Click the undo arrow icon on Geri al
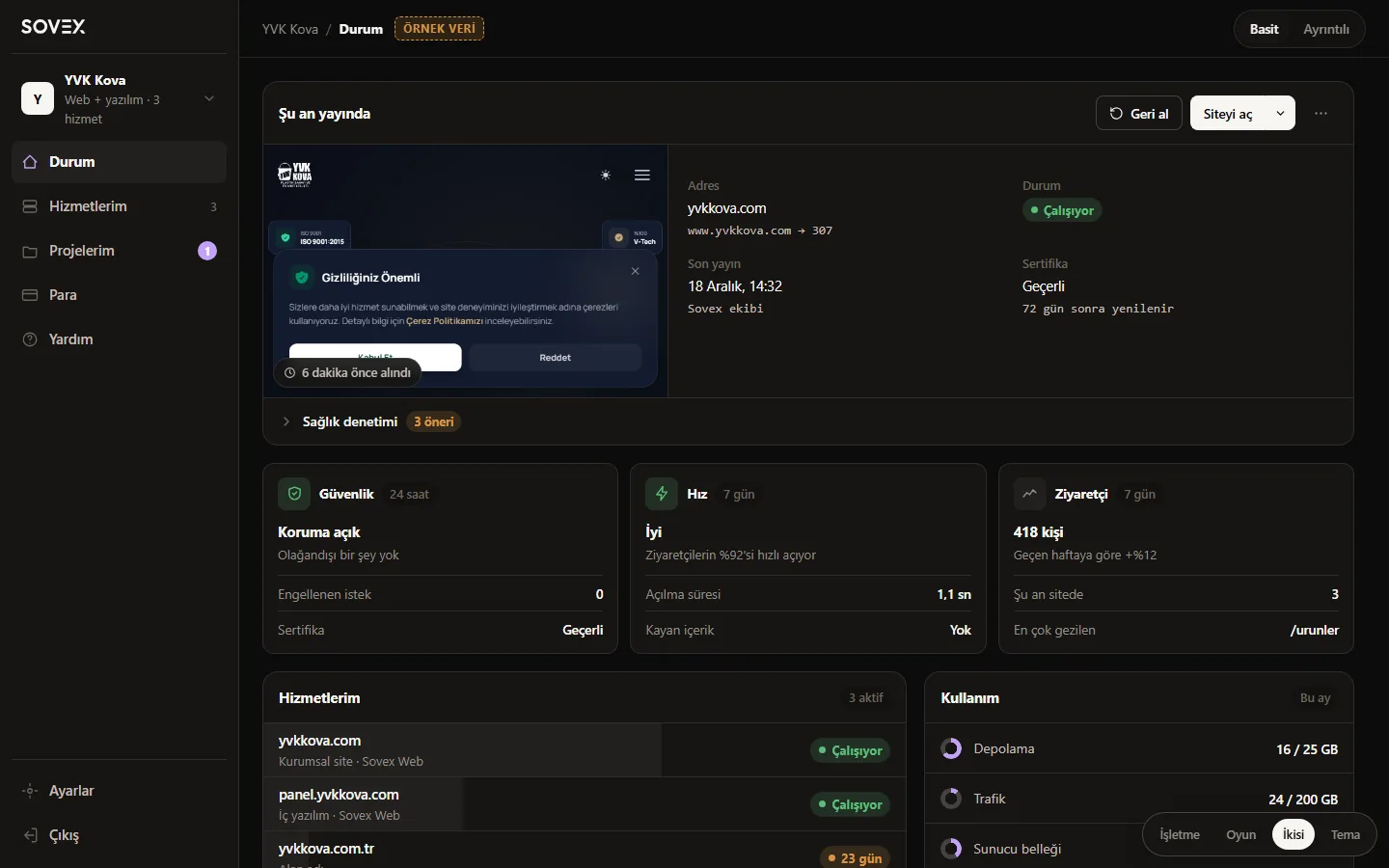1389x868 pixels. (x=1116, y=114)
